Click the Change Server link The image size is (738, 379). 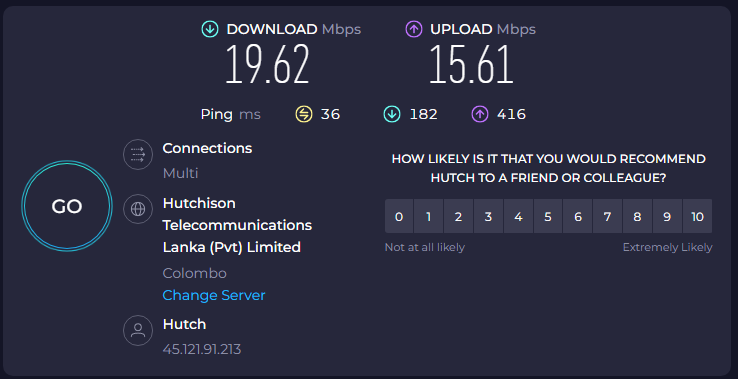tap(214, 295)
